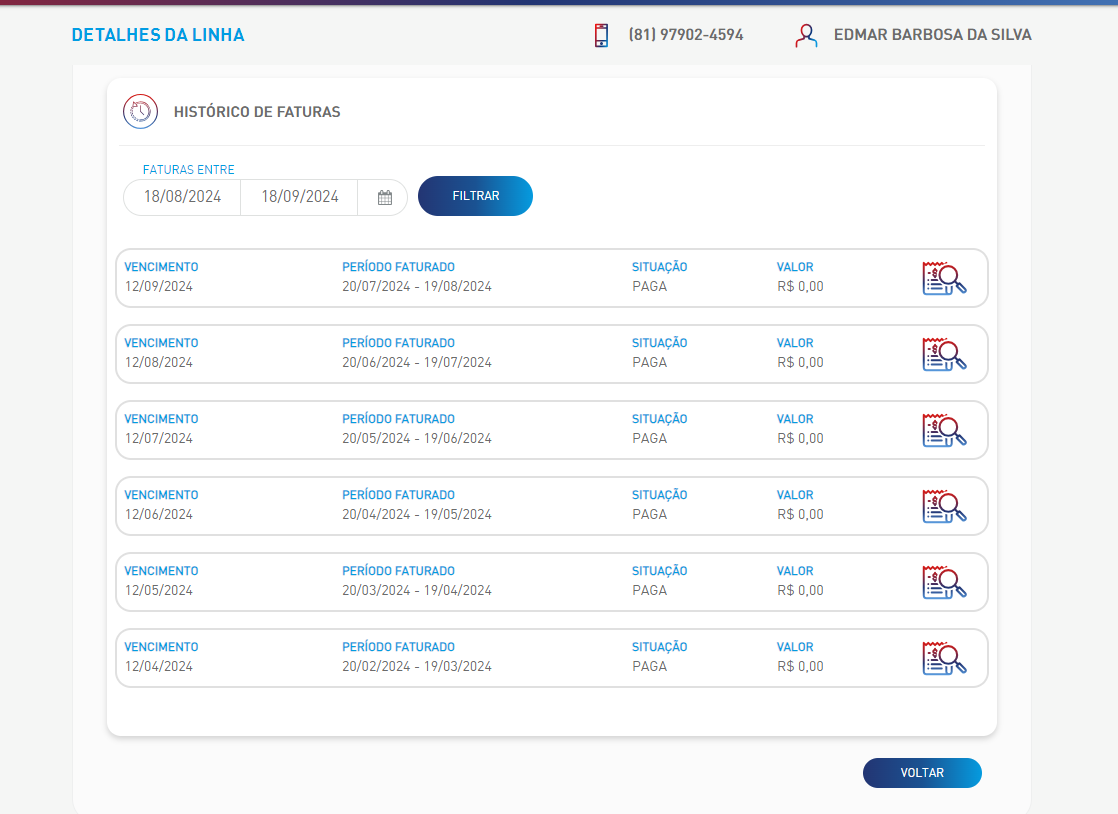
Task: Open the calendar date picker icon
Action: pos(384,197)
